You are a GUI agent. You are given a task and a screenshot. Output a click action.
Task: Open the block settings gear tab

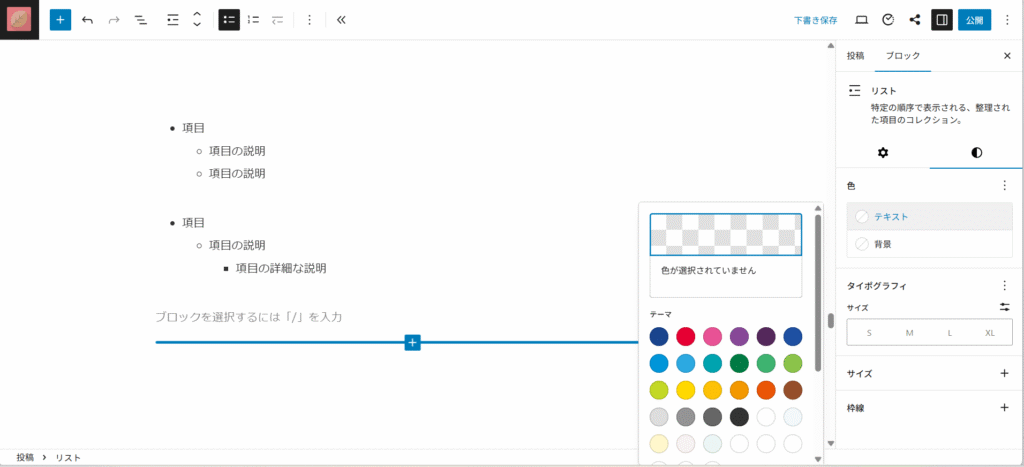pos(882,152)
